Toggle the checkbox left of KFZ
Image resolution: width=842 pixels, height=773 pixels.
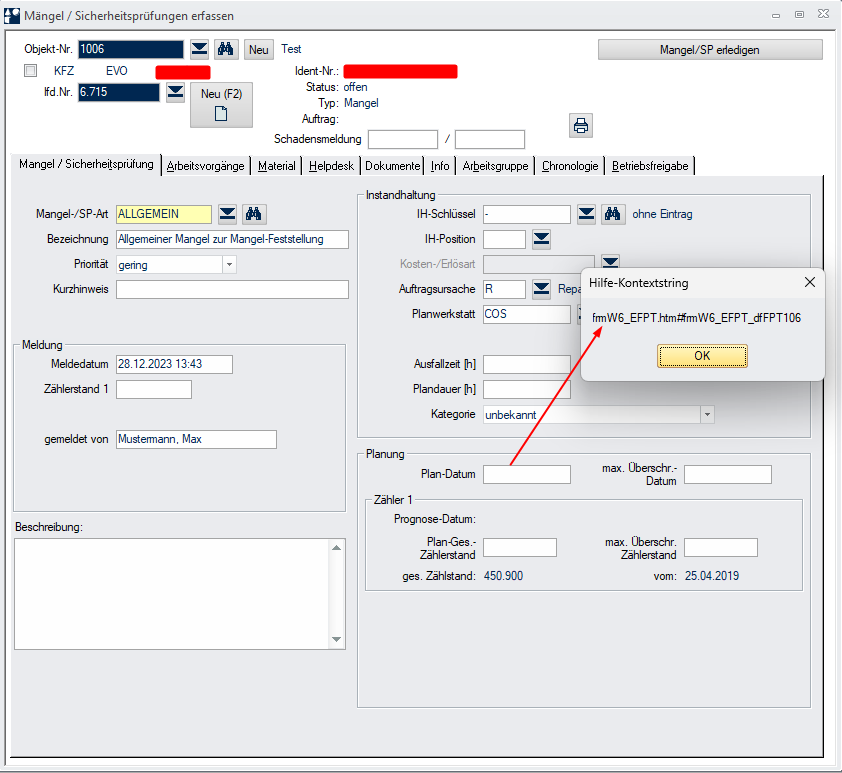[x=30, y=71]
